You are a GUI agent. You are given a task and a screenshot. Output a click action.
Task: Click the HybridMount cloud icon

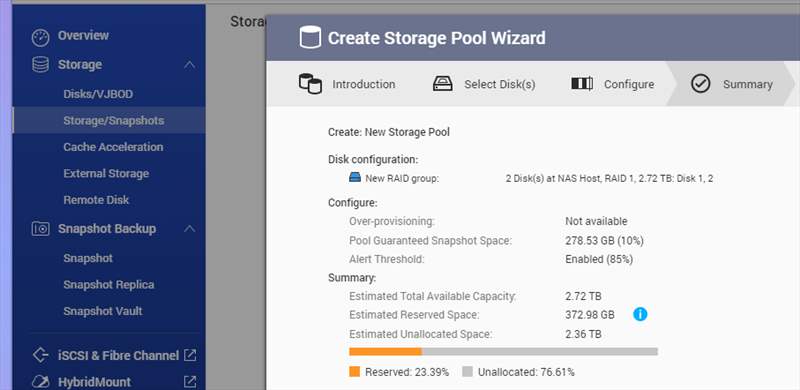40,381
